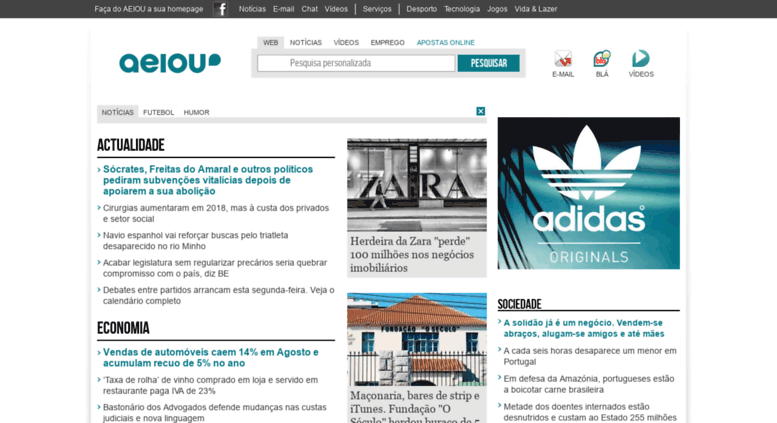Viewport: 777px width, 423px height.
Task: Switch to the HUMOR content tab
Action: click(196, 112)
